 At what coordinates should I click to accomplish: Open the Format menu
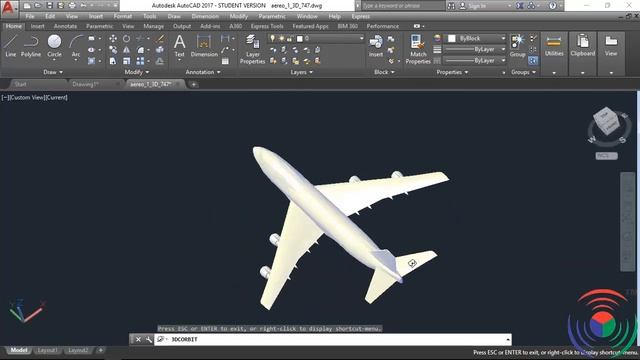pyautogui.click(x=122, y=16)
